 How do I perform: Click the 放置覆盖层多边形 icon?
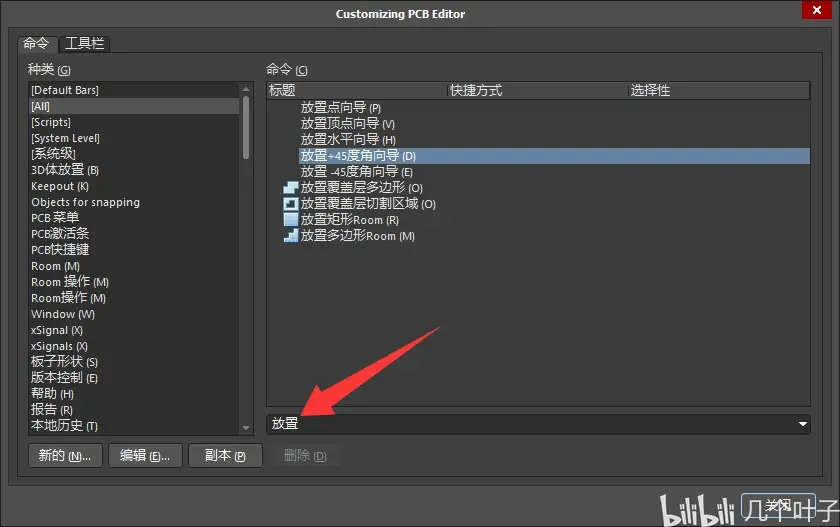tap(290, 188)
